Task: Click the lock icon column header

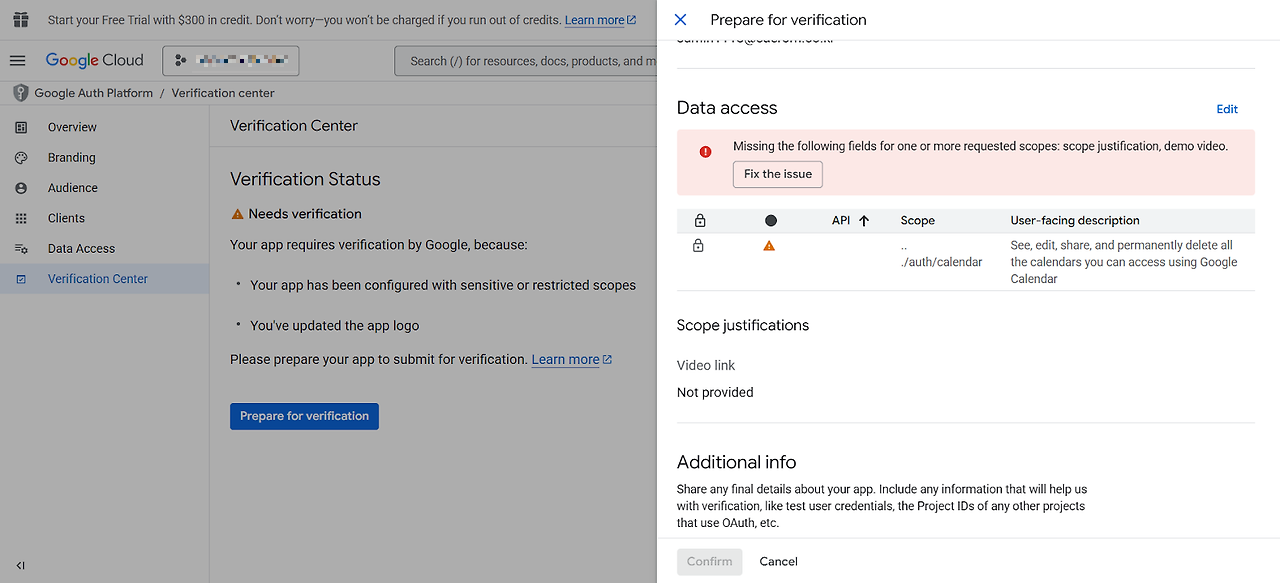Action: (x=700, y=221)
